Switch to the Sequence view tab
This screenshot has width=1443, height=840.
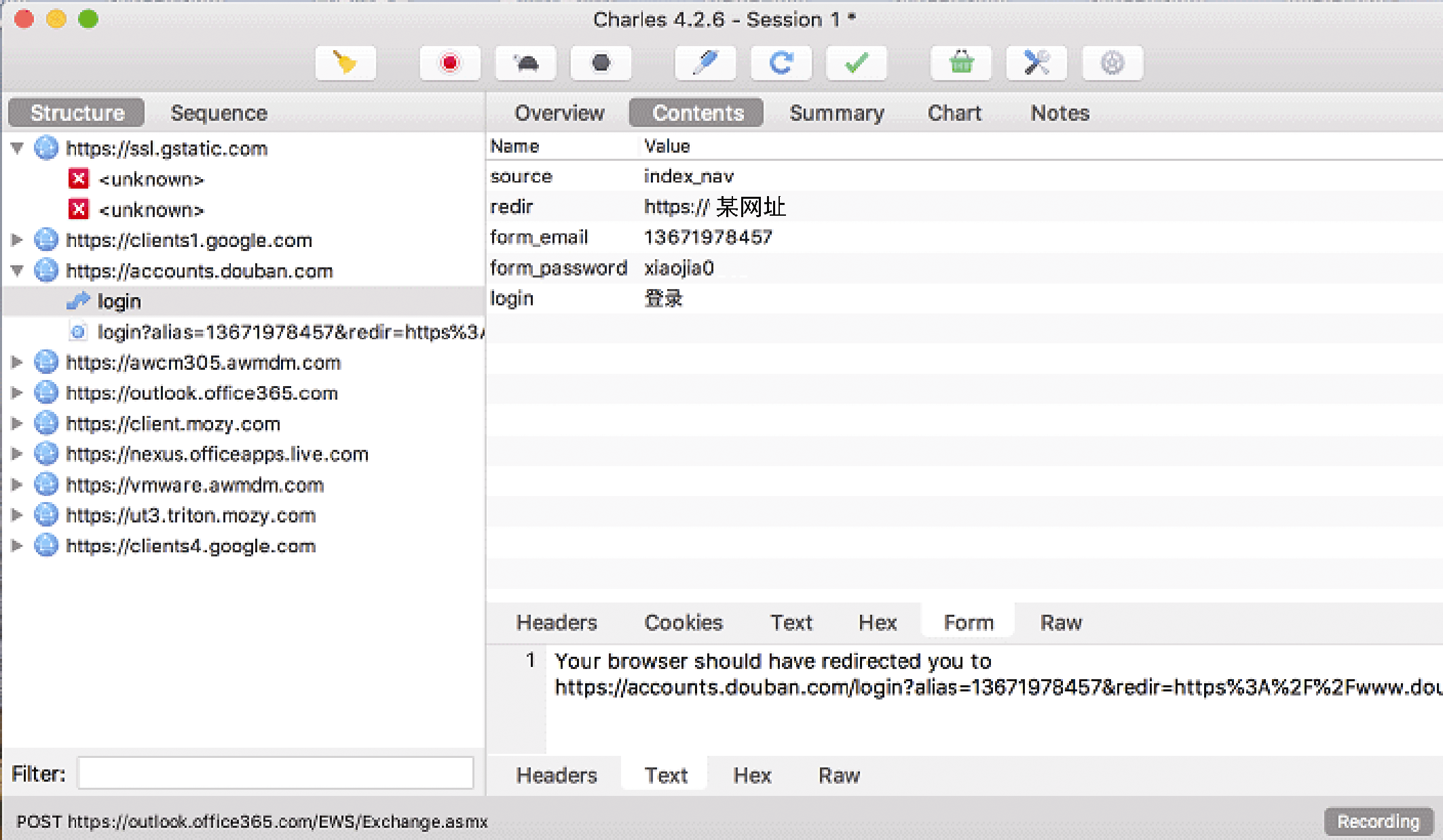tap(219, 112)
